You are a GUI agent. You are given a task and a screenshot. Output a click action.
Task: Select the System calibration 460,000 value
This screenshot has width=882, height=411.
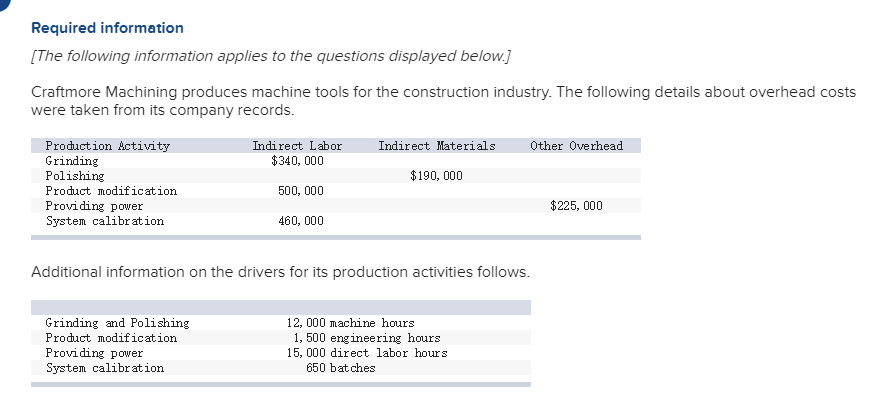click(x=301, y=221)
